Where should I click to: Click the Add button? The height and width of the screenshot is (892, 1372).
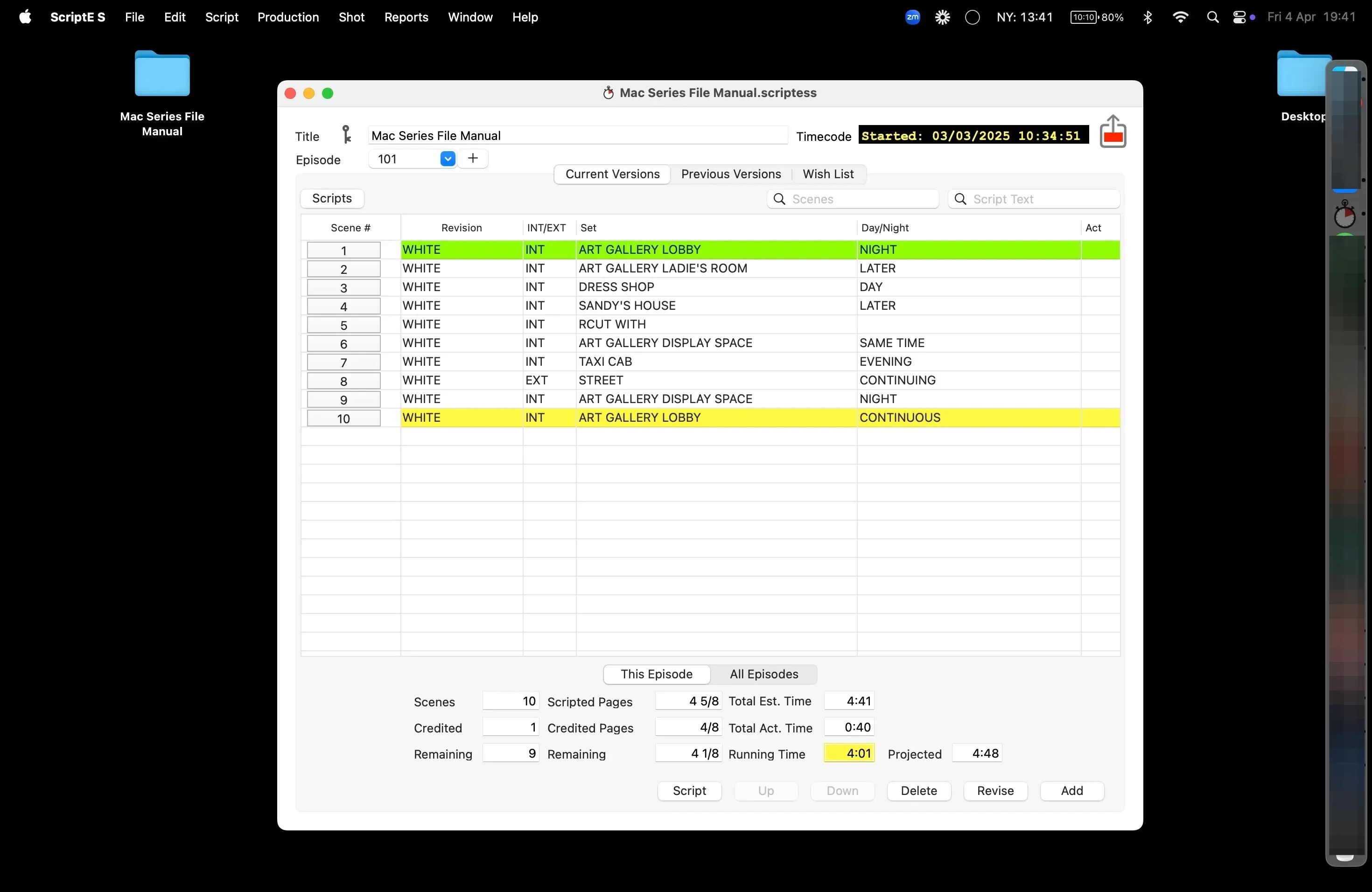(x=1071, y=791)
